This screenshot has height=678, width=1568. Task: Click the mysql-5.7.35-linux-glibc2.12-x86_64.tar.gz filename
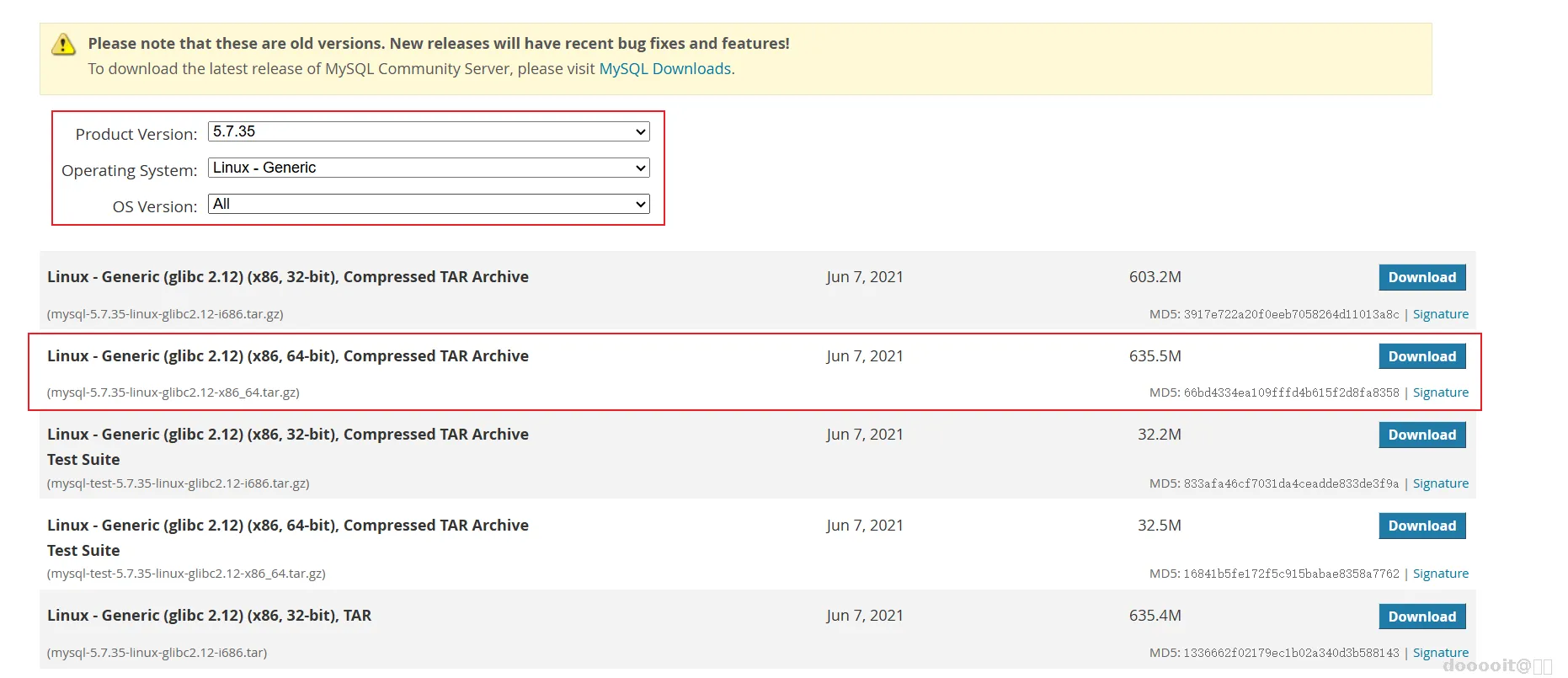coord(173,392)
